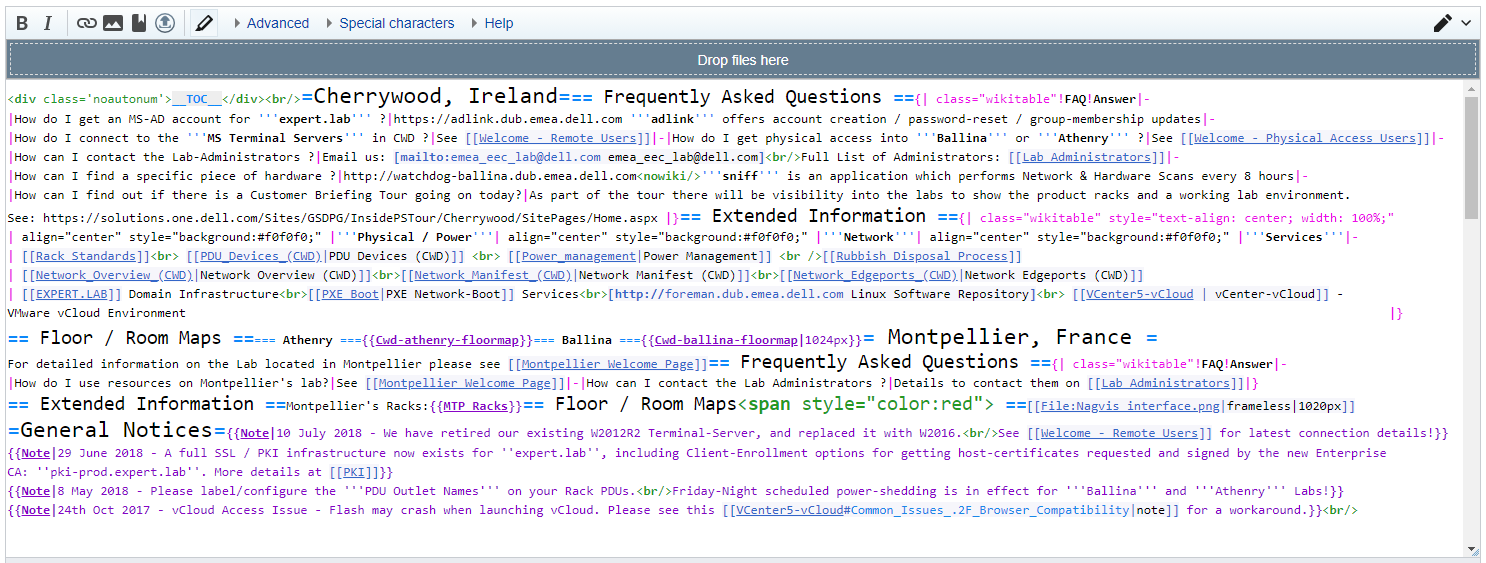Viewport: 1486px width, 563px height.
Task: Insert an embedded image file
Action: (x=113, y=23)
